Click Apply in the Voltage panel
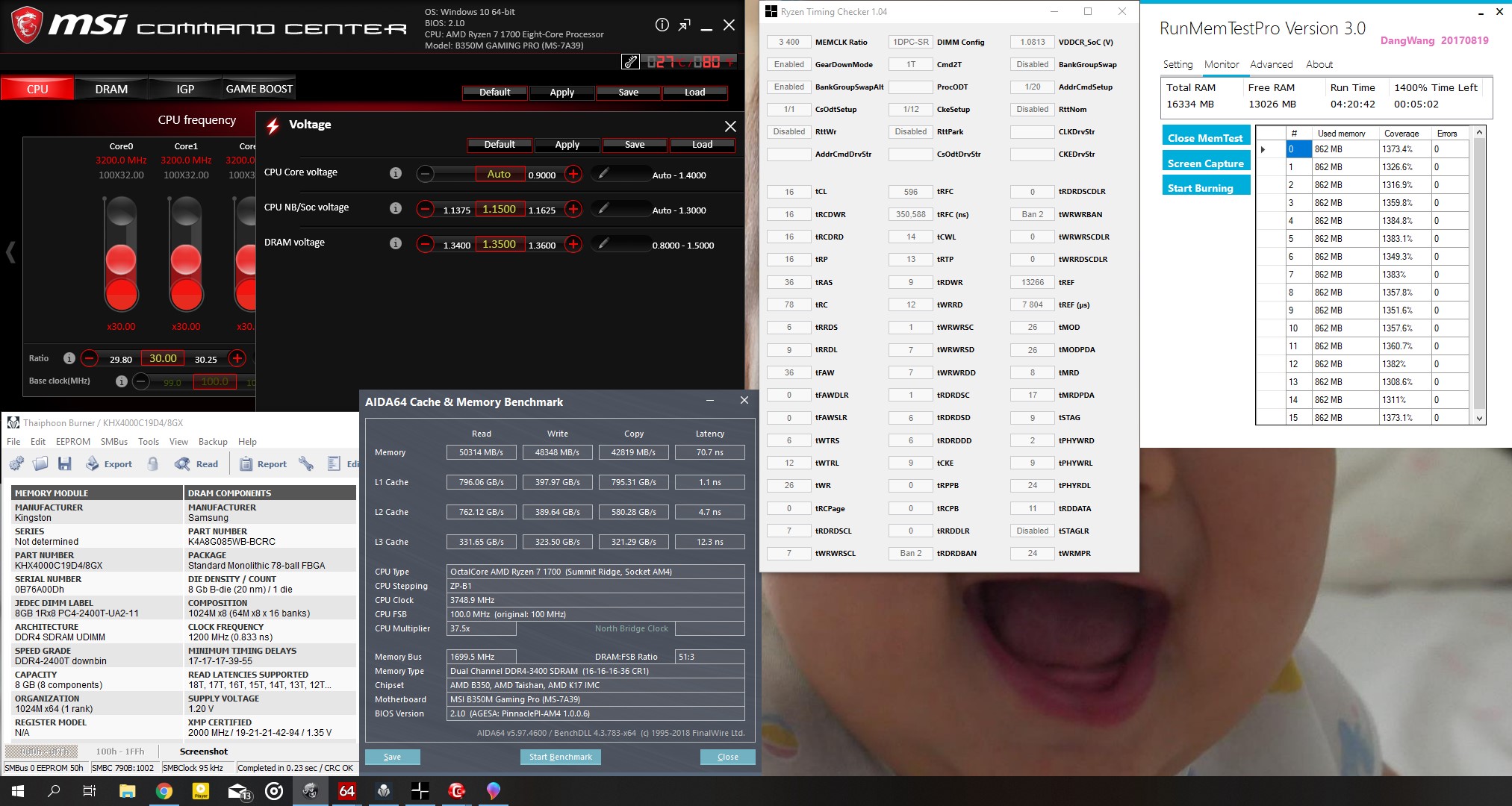The width and height of the screenshot is (1512, 806). pyautogui.click(x=567, y=144)
